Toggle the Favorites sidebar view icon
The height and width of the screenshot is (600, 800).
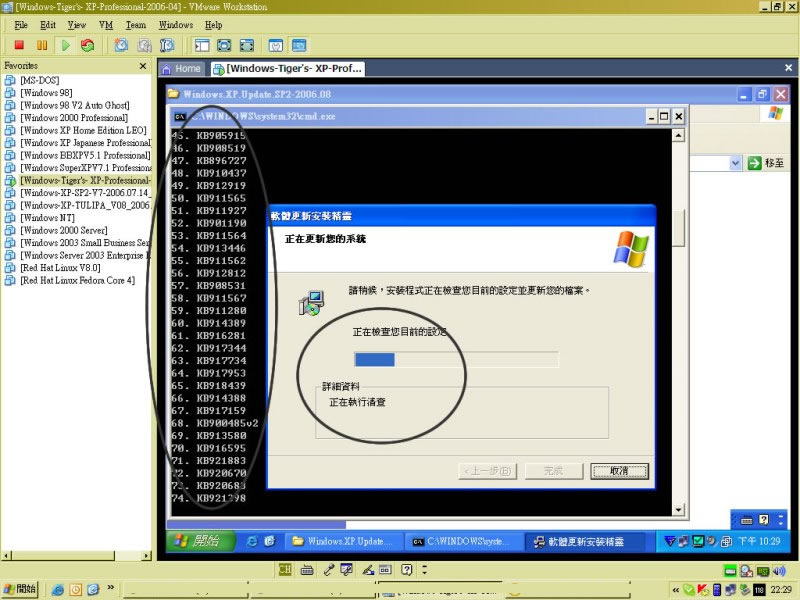tap(202, 45)
